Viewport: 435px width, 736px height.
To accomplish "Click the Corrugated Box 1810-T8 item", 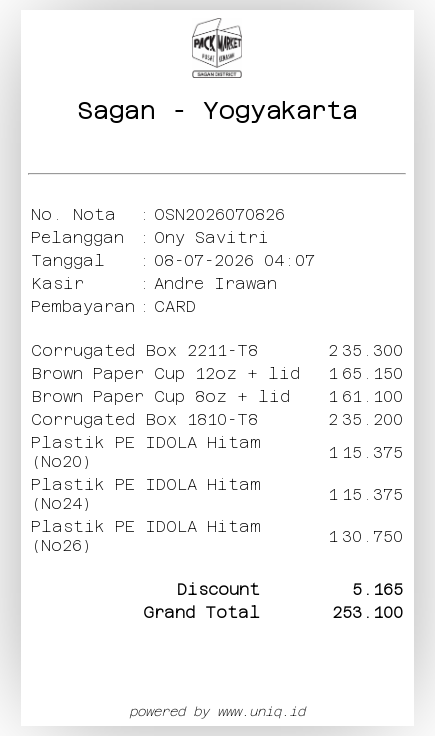I will pyautogui.click(x=145, y=420).
